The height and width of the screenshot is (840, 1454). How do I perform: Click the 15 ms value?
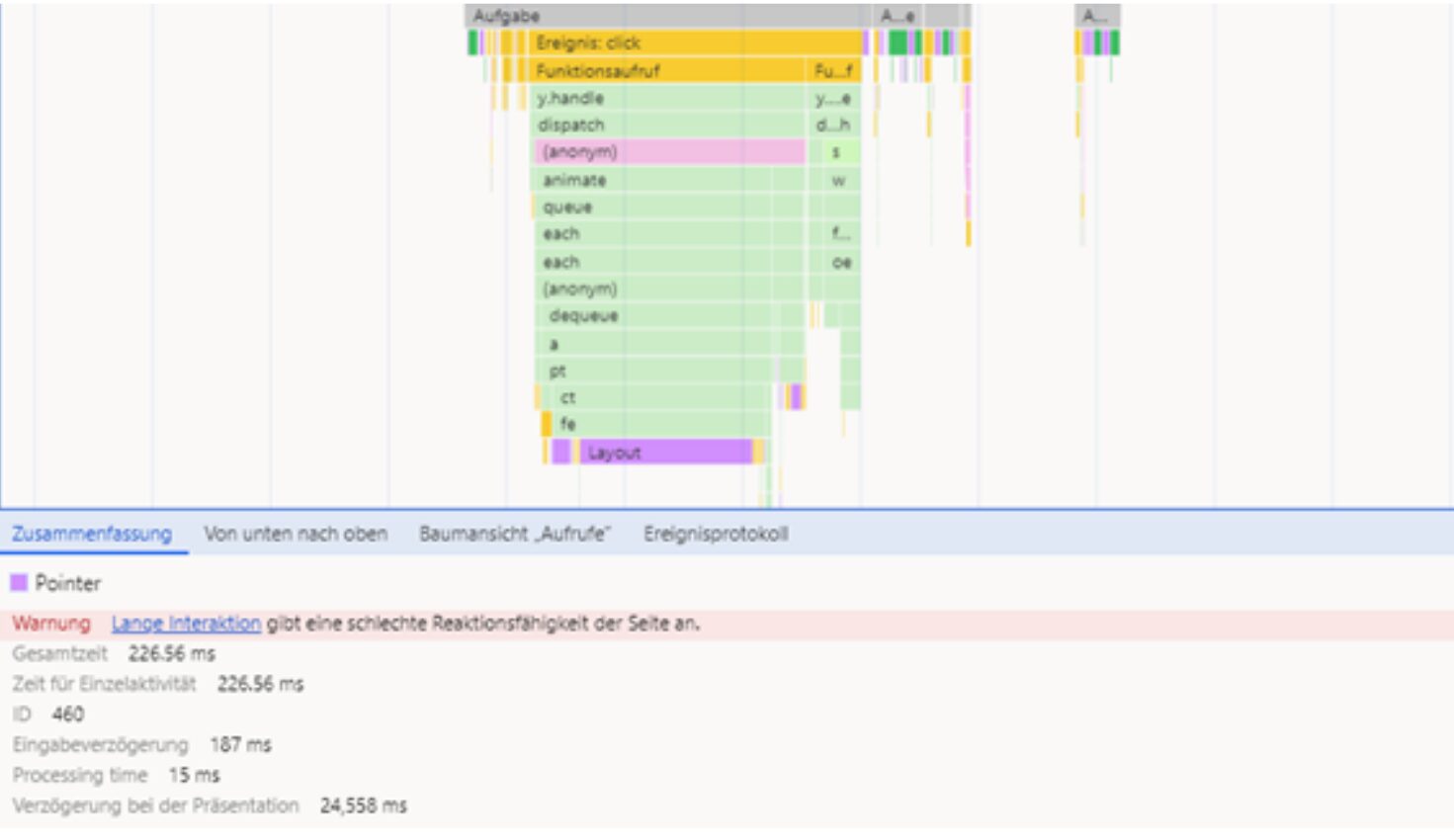194,775
